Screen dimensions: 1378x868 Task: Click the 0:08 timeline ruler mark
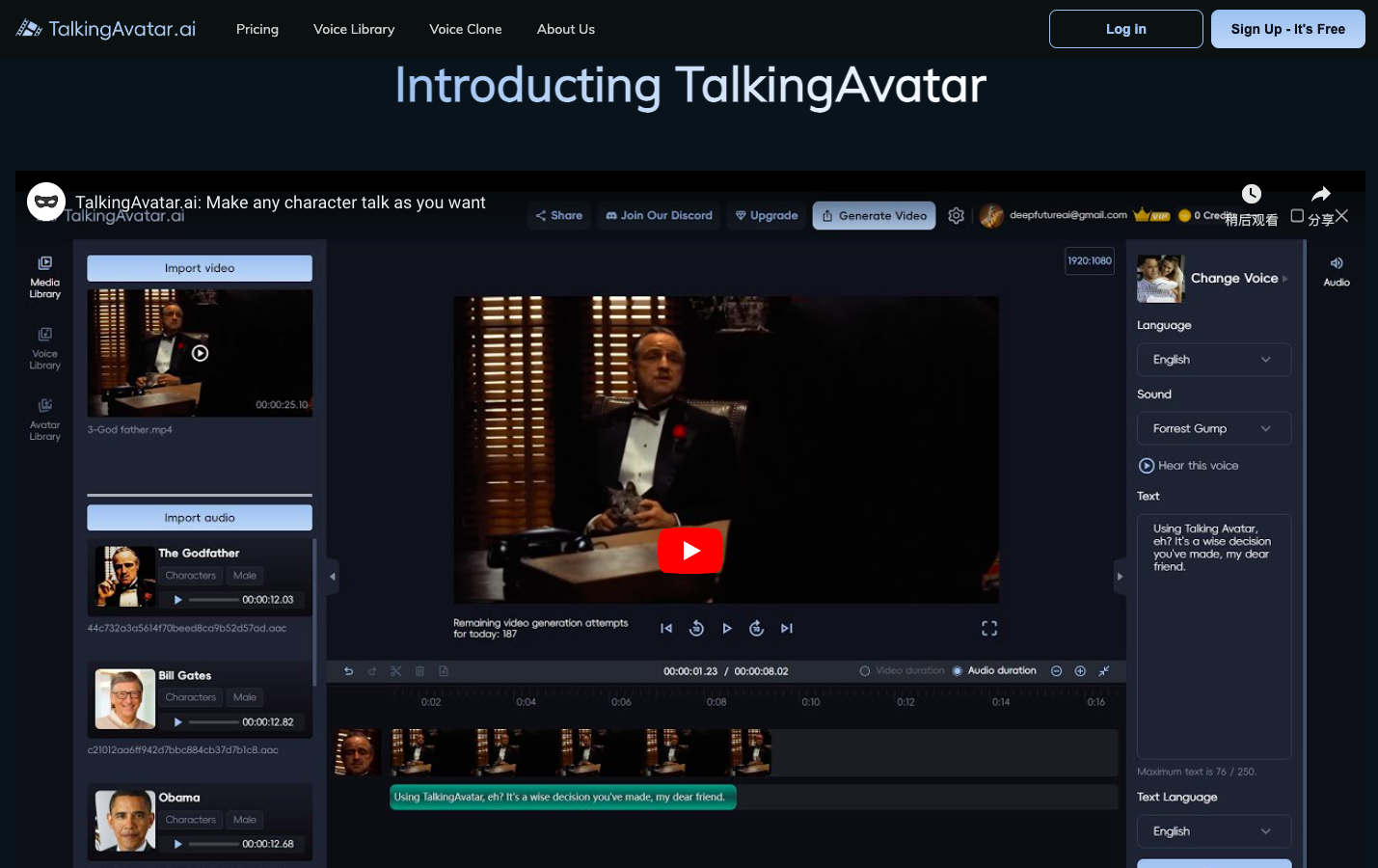pyautogui.click(x=716, y=702)
